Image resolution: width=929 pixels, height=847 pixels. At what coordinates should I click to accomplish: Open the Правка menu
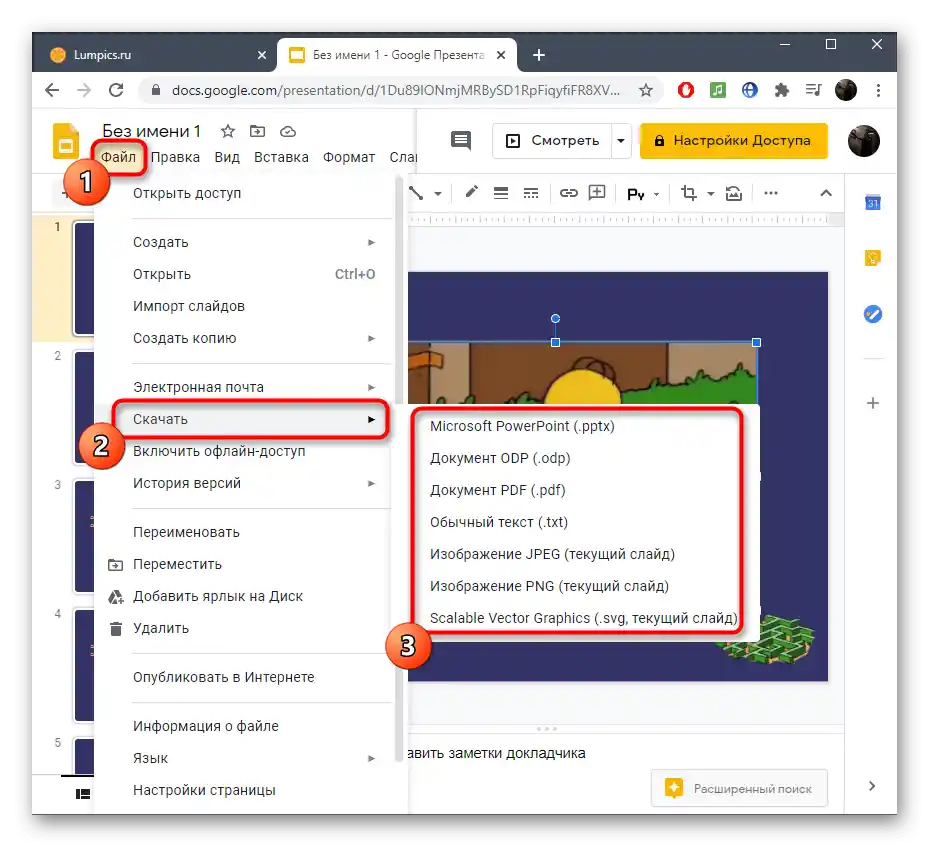click(175, 157)
